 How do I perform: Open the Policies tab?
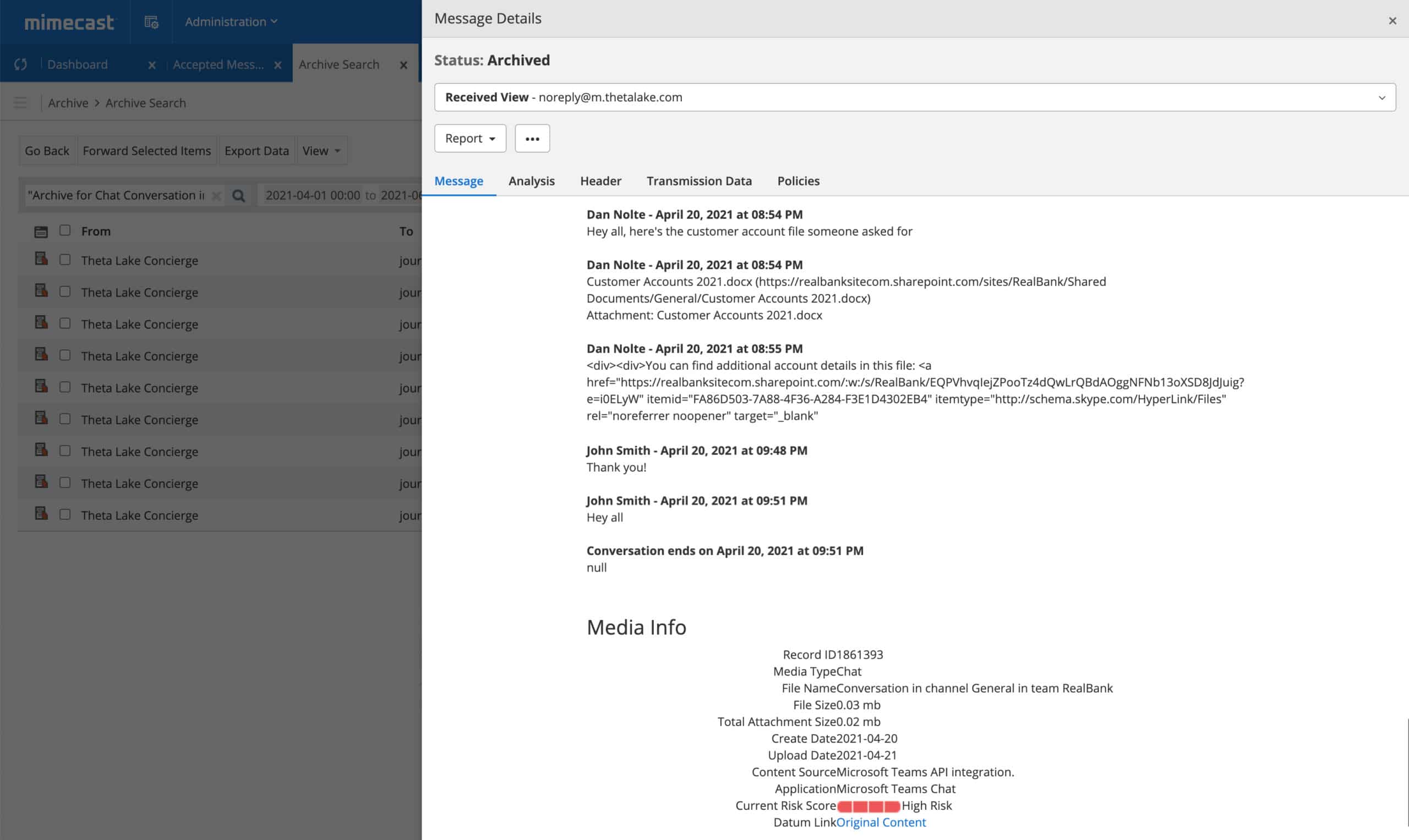(798, 181)
